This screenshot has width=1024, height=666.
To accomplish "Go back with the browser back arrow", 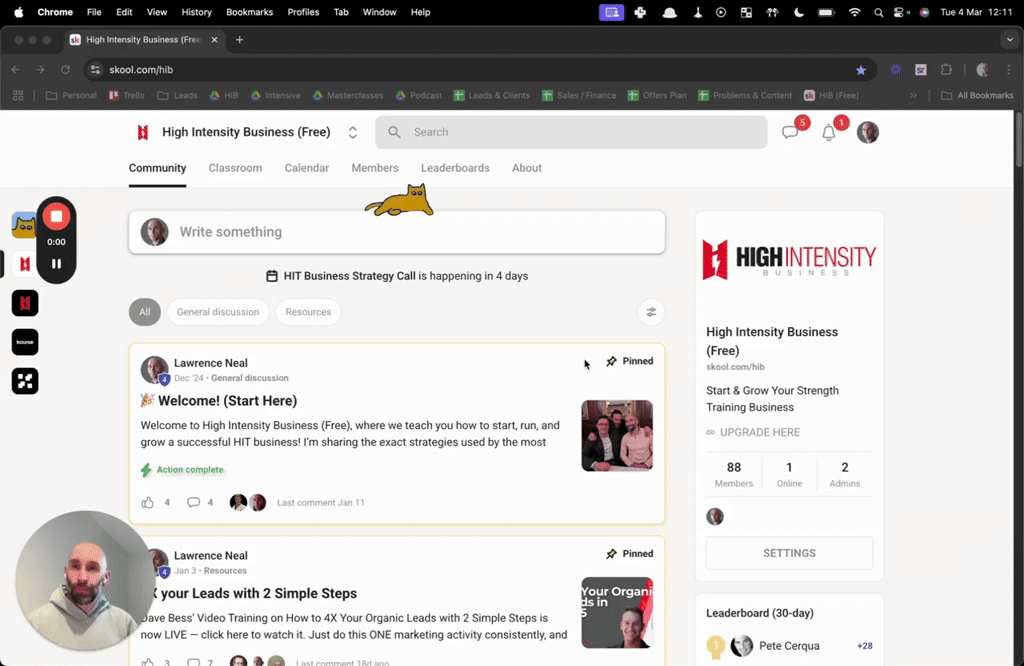I will point(16,70).
